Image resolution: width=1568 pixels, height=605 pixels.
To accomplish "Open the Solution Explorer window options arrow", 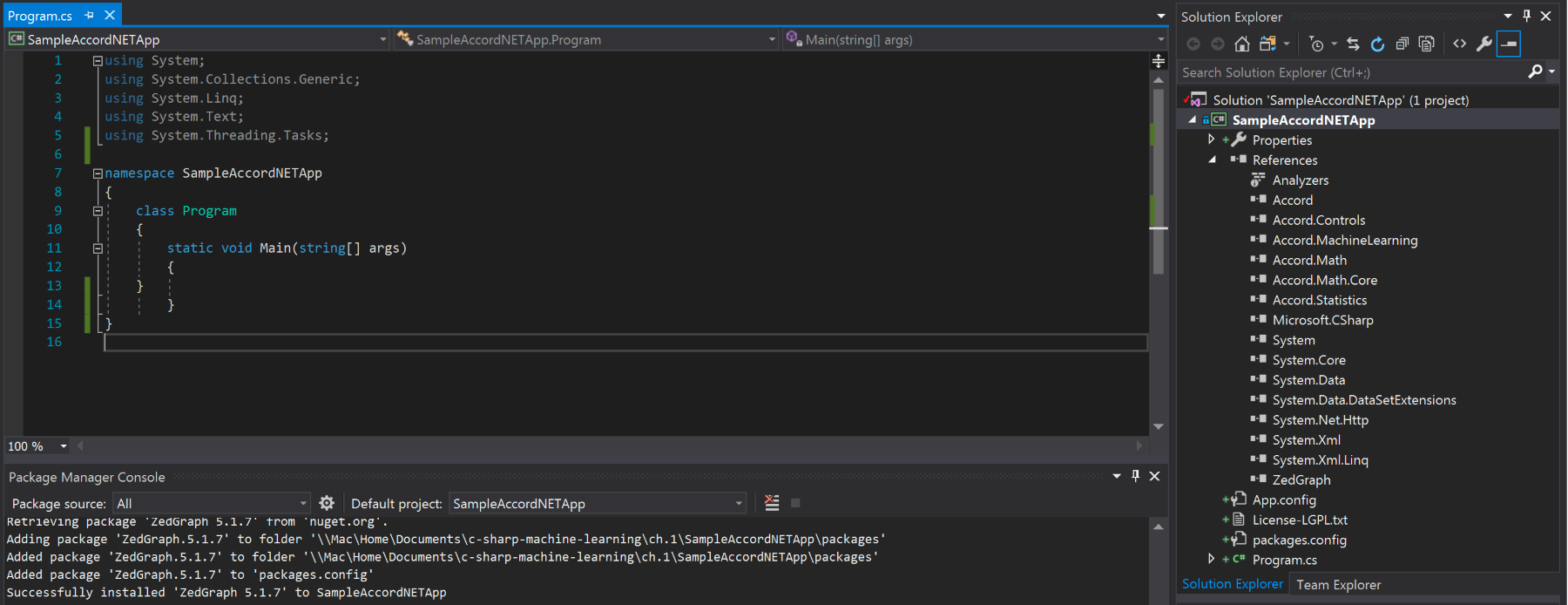I will coord(1508,16).
